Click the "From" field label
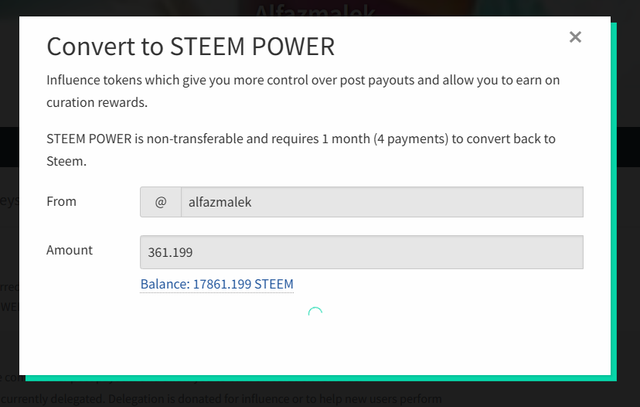The width and height of the screenshot is (640, 407). click(62, 201)
